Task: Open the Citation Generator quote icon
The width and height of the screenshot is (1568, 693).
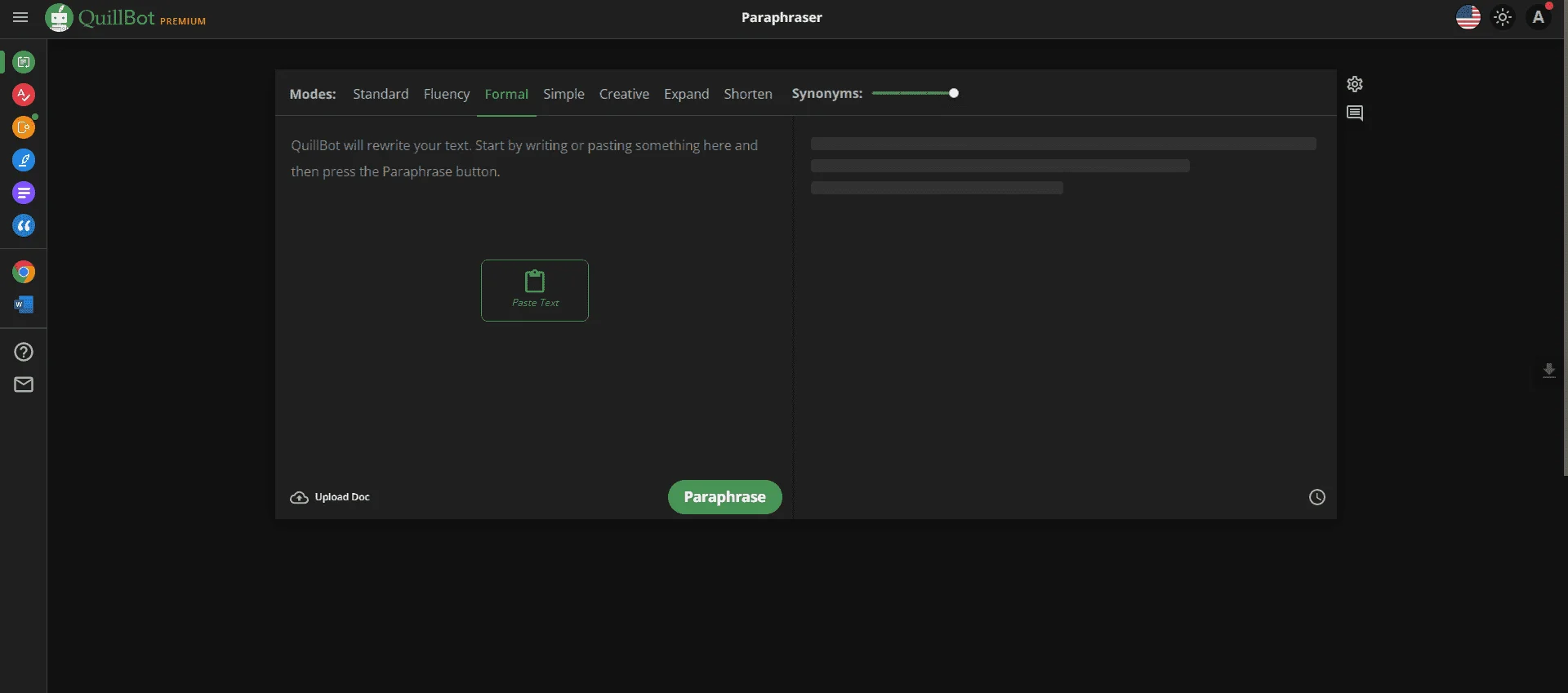Action: pos(24,225)
